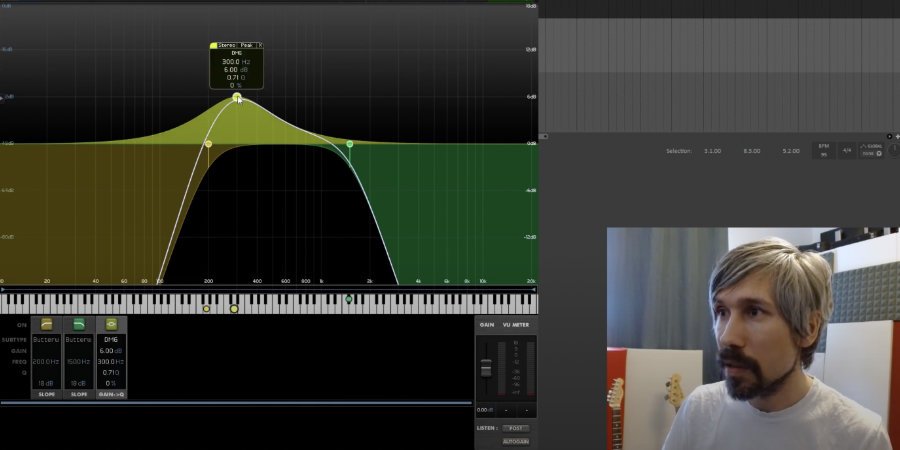Click the left VU meter peak readout
900x450 pixels.
point(506,410)
